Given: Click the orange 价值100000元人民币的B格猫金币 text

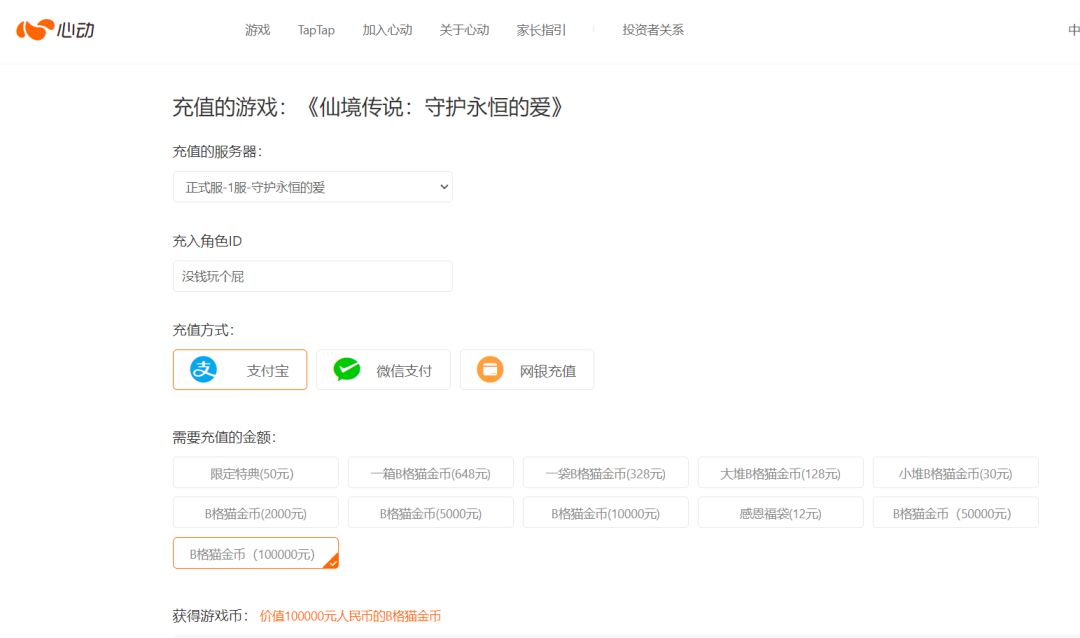Looking at the screenshot, I should 350,616.
